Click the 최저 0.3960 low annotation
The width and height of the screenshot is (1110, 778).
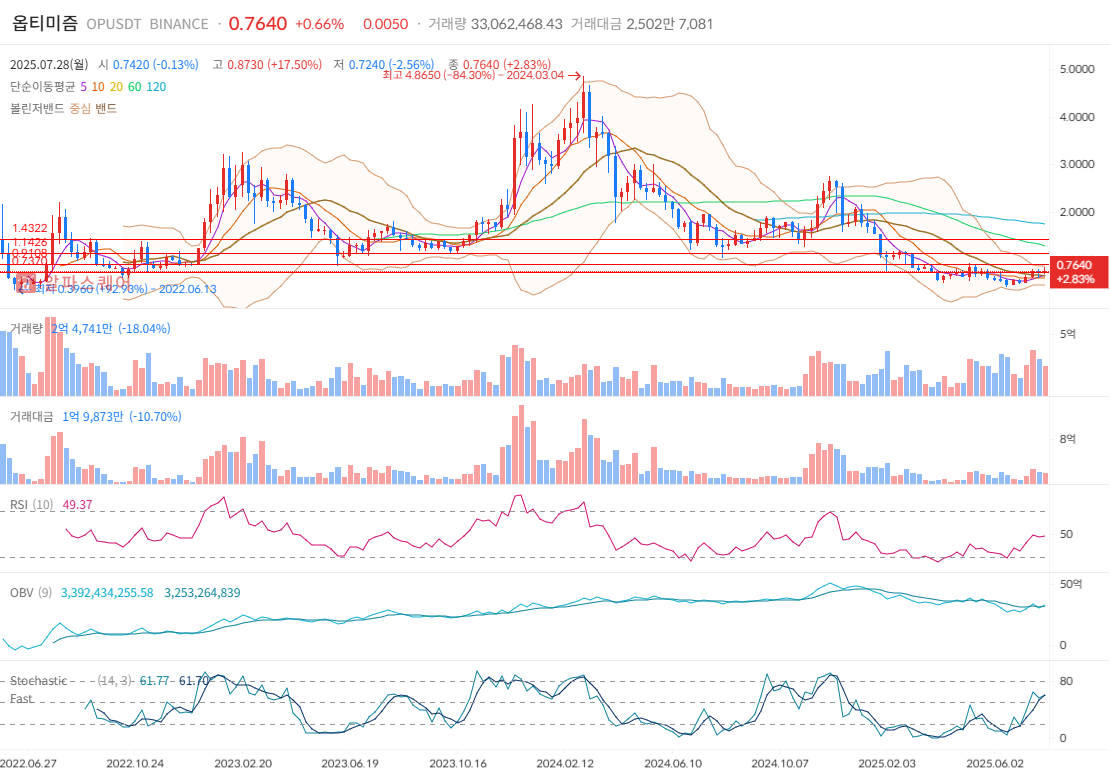tap(126, 289)
